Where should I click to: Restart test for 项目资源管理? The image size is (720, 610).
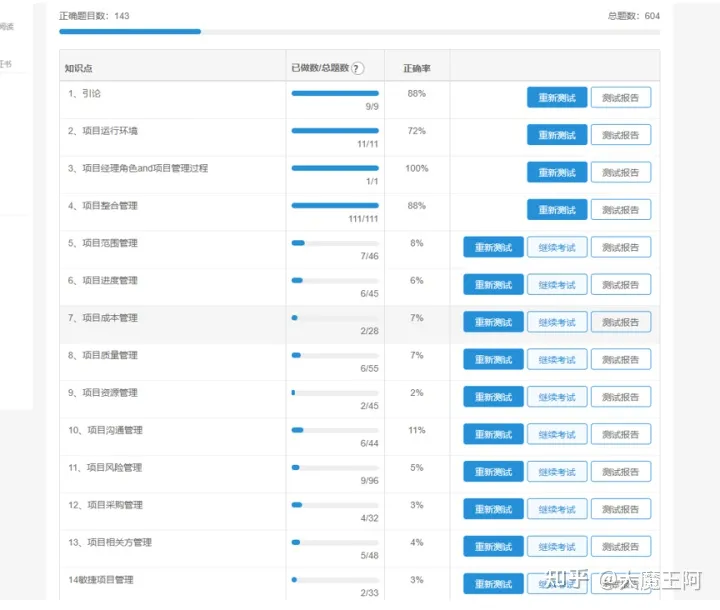pyautogui.click(x=493, y=397)
